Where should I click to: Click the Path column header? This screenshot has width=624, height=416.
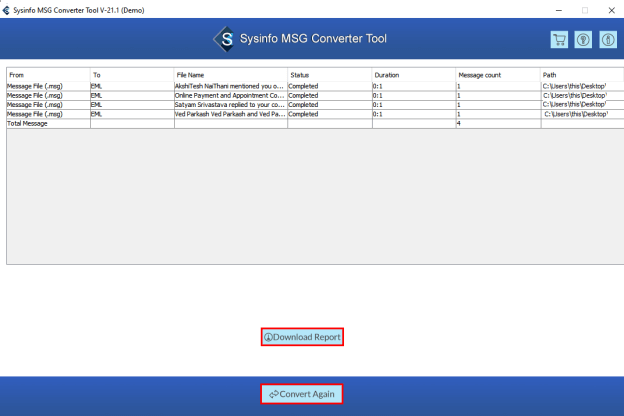(x=578, y=75)
